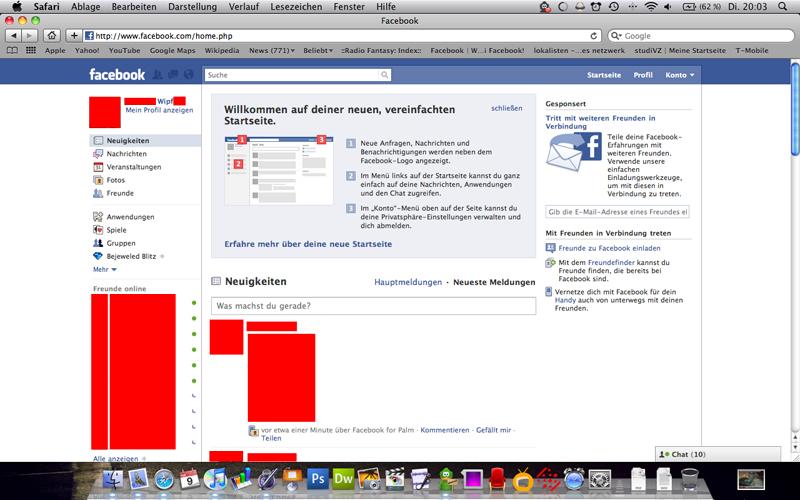Click the Wi-Fi icon in menu bar
This screenshot has width=800, height=500.
(x=651, y=7)
